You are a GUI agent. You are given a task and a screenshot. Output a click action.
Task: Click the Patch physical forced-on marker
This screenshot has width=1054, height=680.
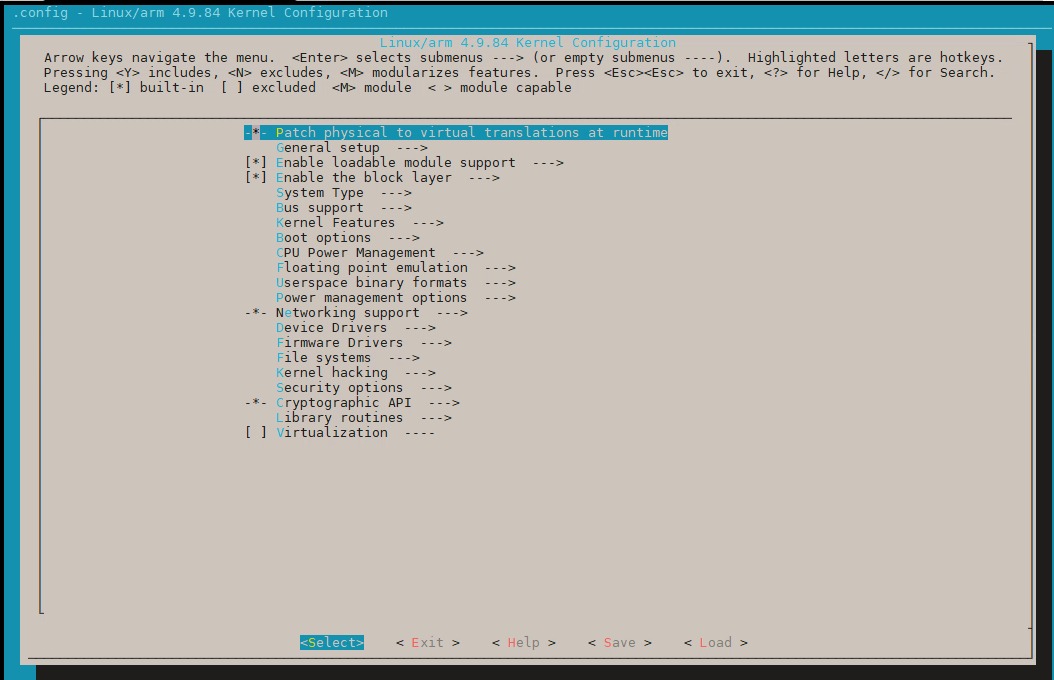tap(255, 132)
